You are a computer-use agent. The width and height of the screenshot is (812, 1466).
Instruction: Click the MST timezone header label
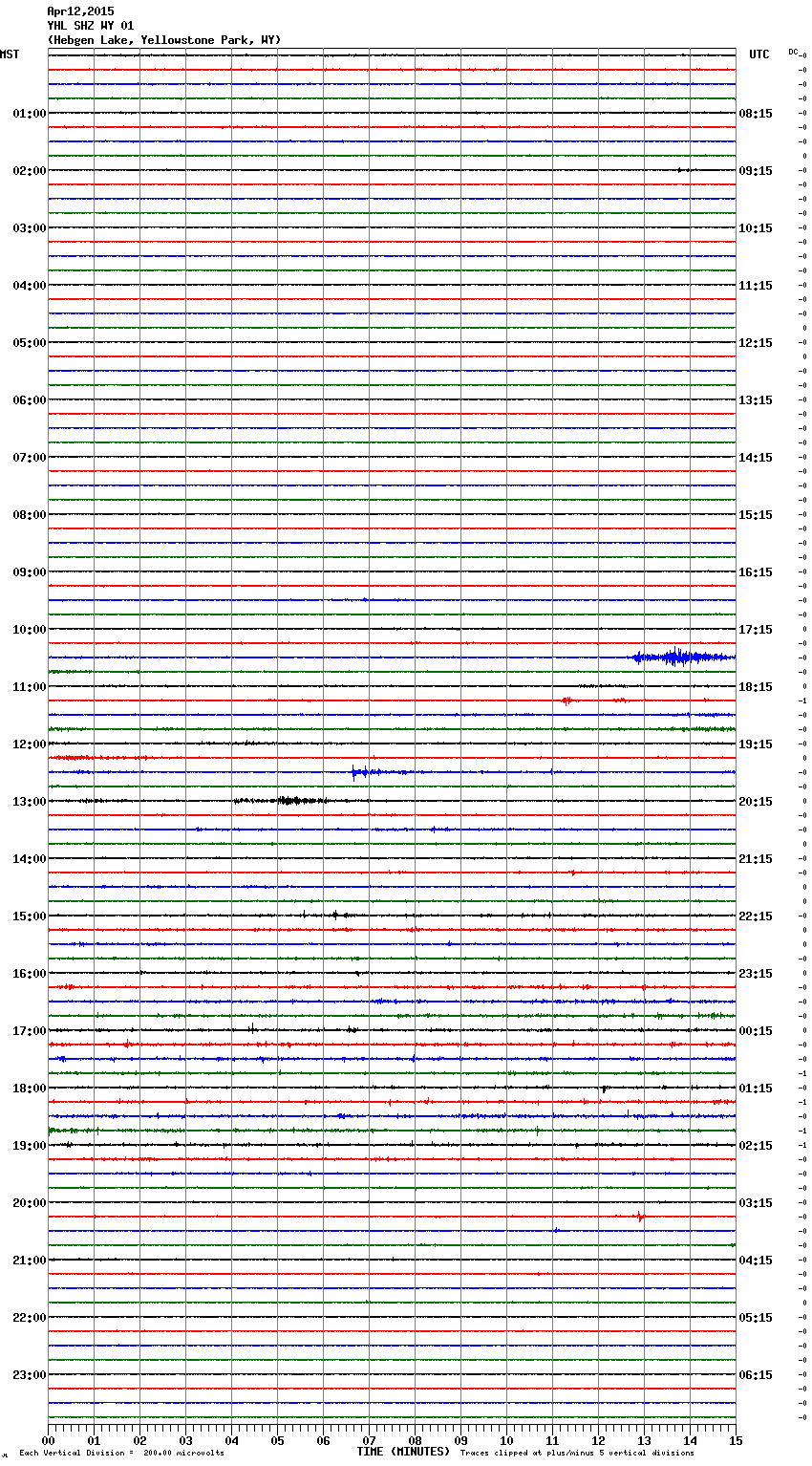pyautogui.click(x=10, y=54)
